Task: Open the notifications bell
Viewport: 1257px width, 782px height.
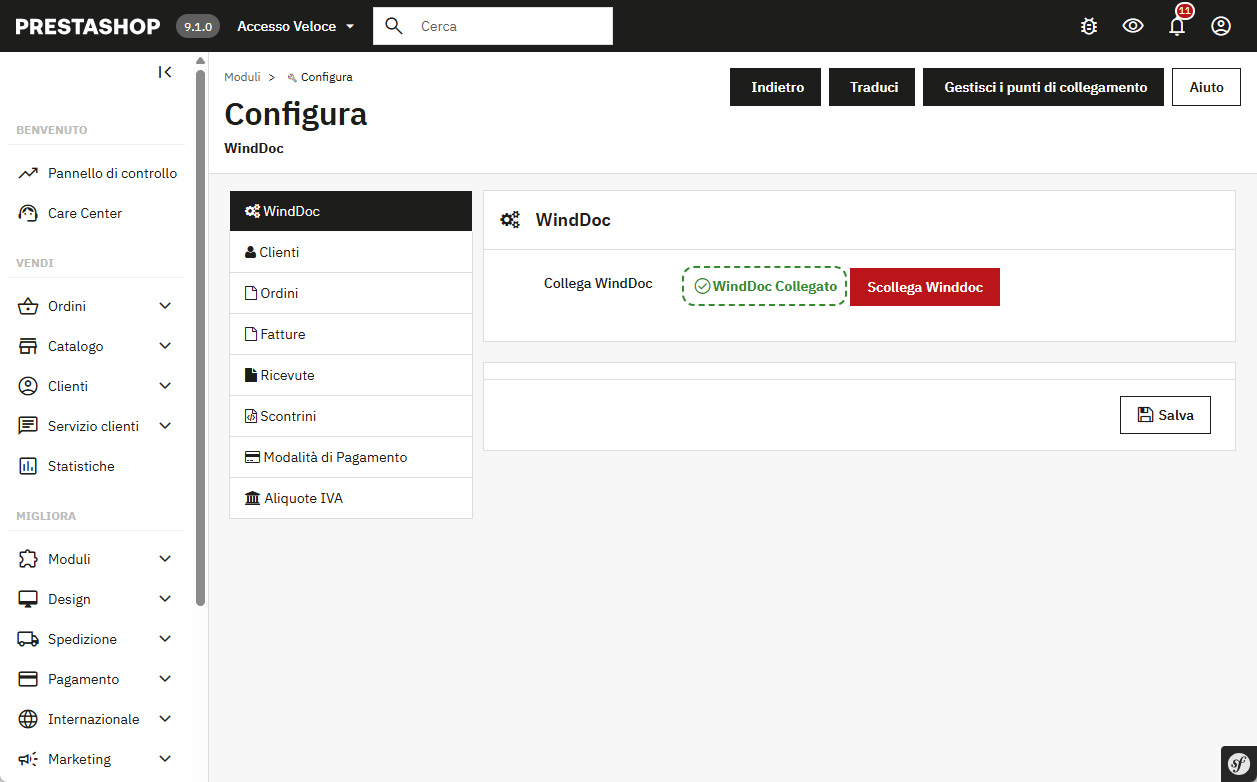Action: tap(1177, 26)
